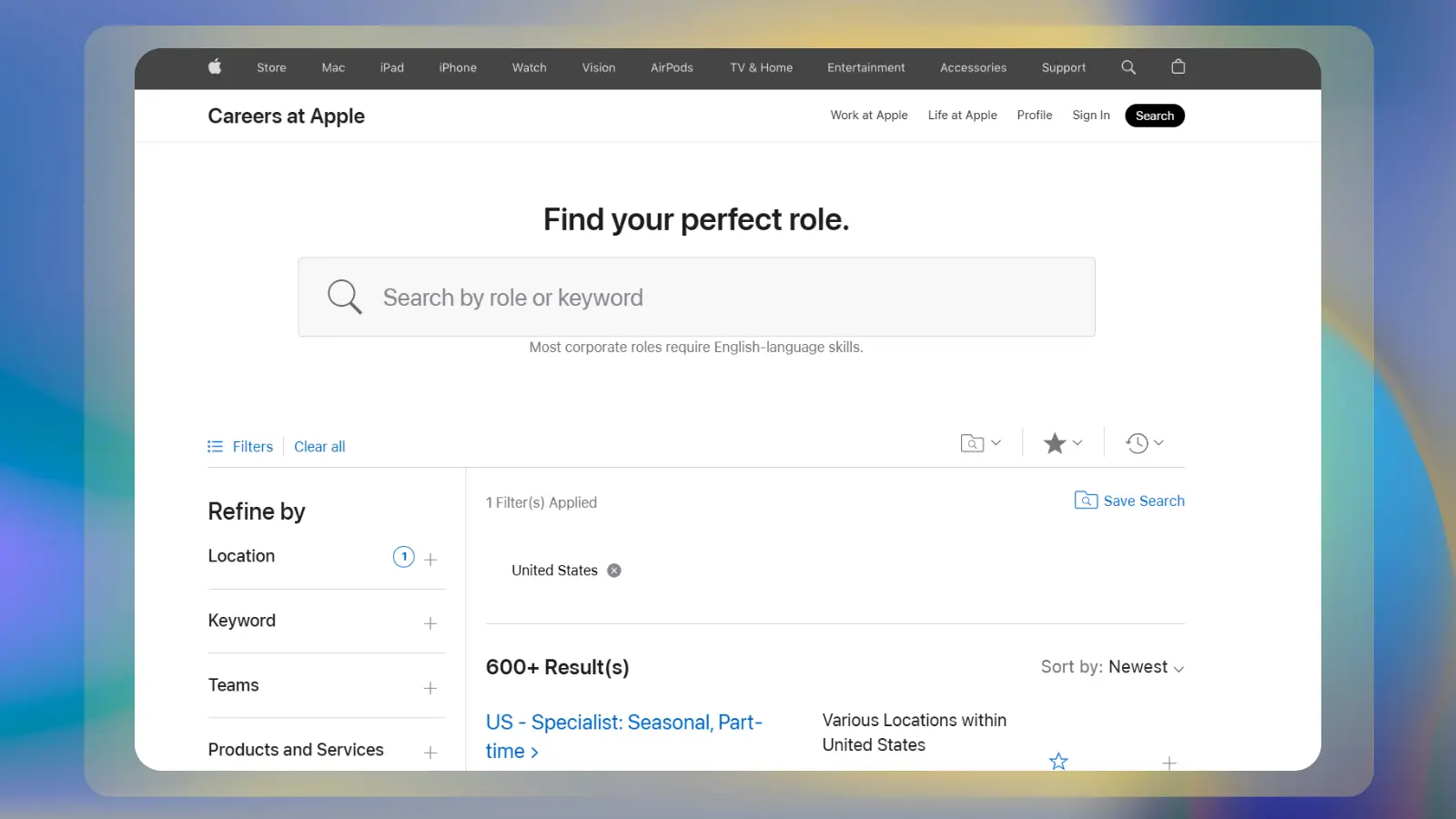Open the favorites star dropdown icon

click(x=1055, y=443)
